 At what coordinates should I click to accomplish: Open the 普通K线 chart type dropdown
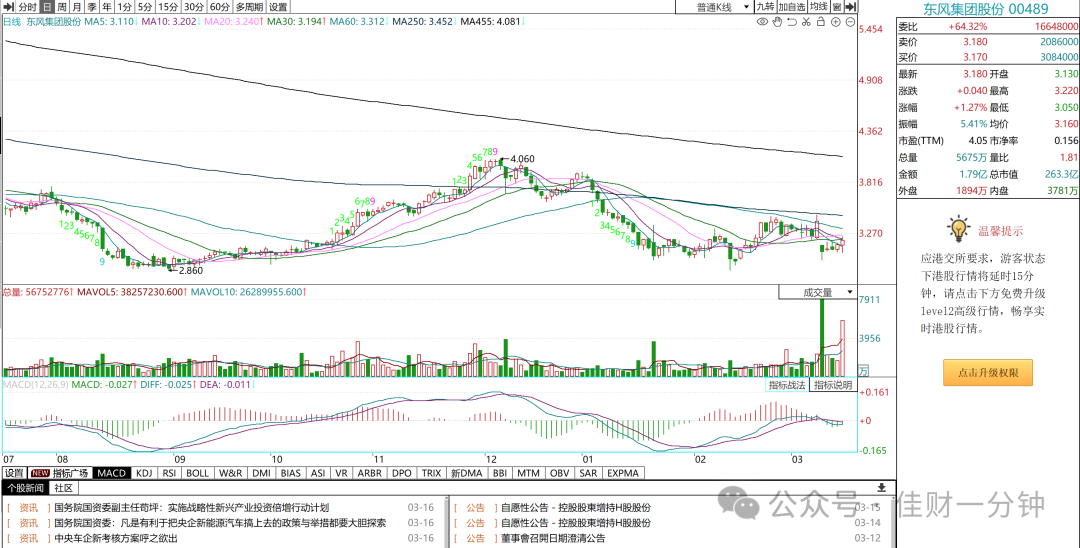coord(714,7)
